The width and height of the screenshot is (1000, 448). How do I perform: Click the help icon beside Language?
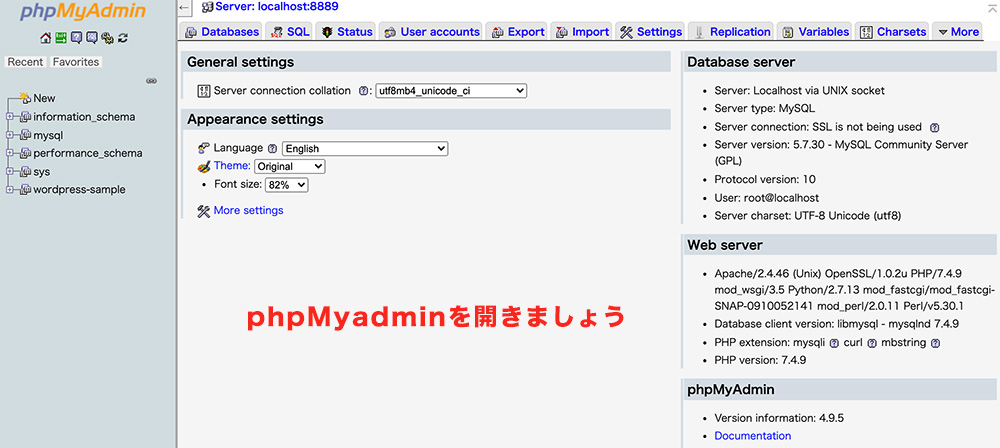(272, 149)
